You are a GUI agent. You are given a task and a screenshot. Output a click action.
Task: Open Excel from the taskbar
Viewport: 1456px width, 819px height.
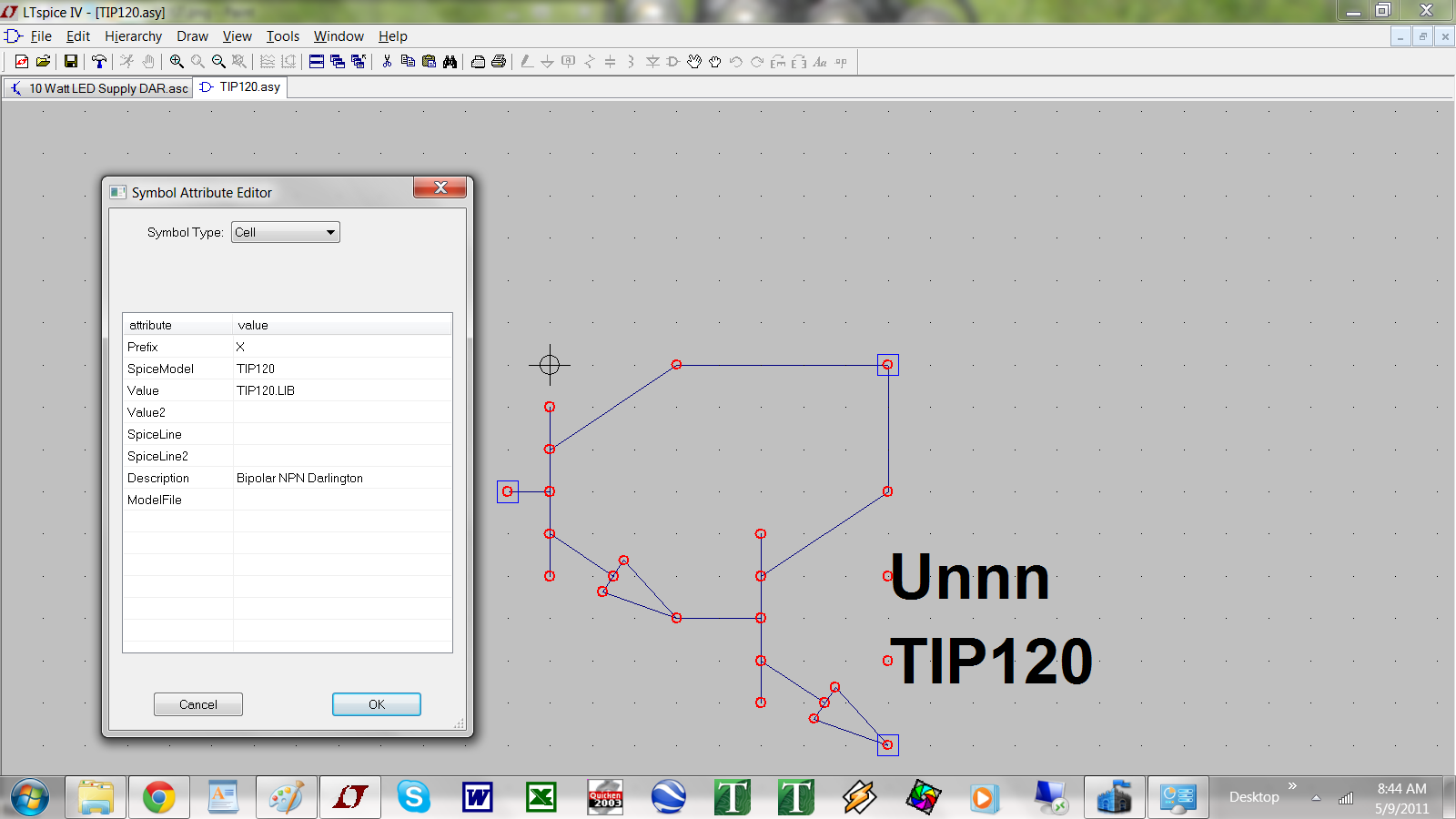(541, 798)
